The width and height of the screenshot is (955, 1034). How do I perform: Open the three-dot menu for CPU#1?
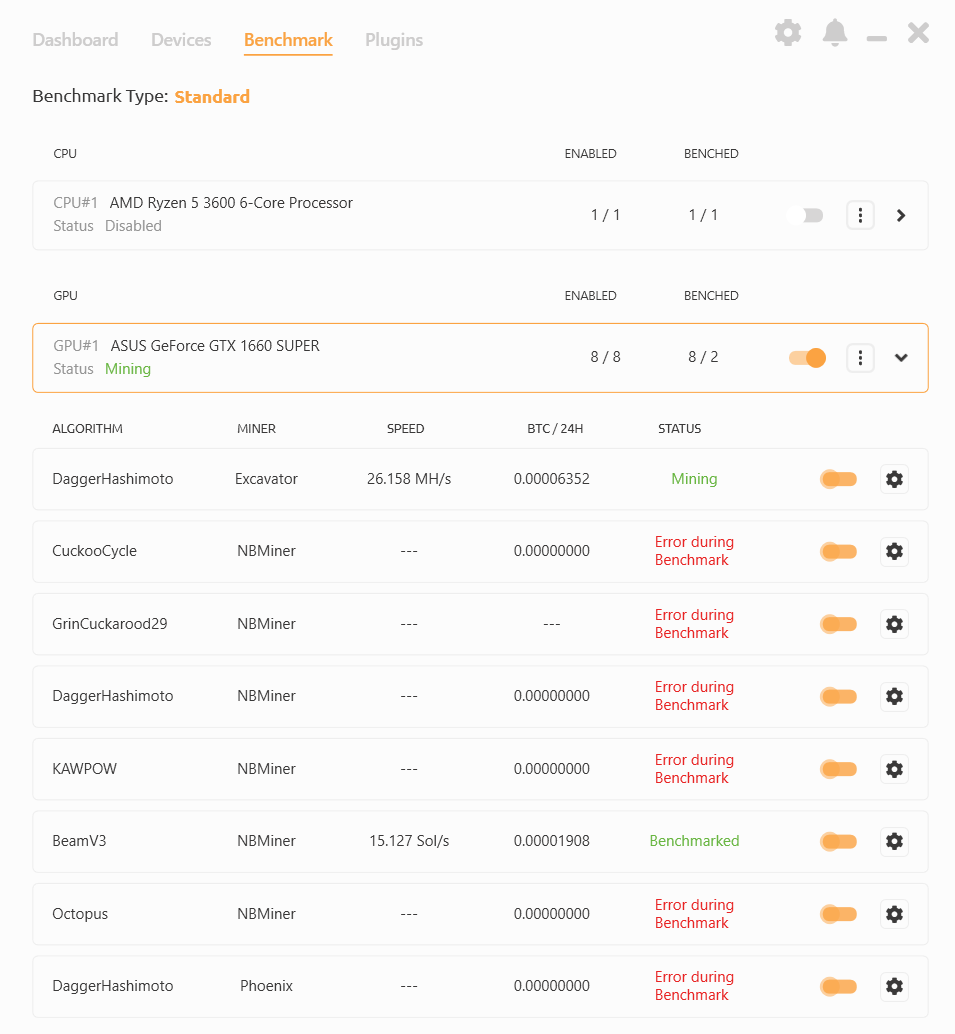click(x=860, y=215)
